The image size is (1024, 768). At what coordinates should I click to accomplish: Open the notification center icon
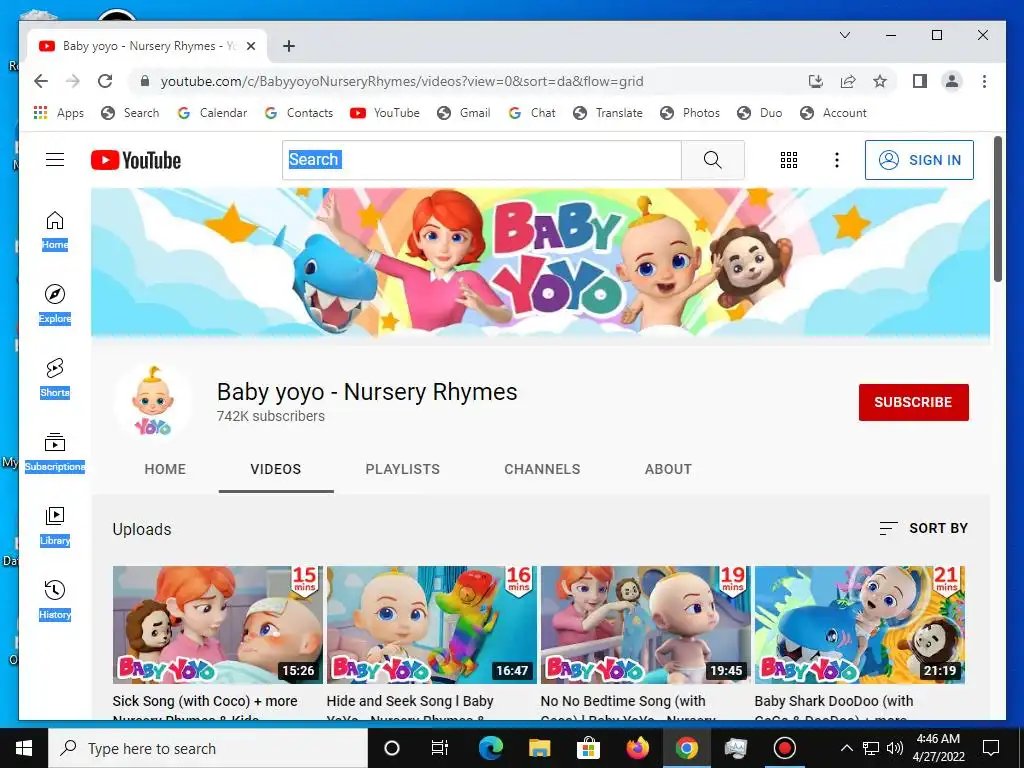click(991, 748)
